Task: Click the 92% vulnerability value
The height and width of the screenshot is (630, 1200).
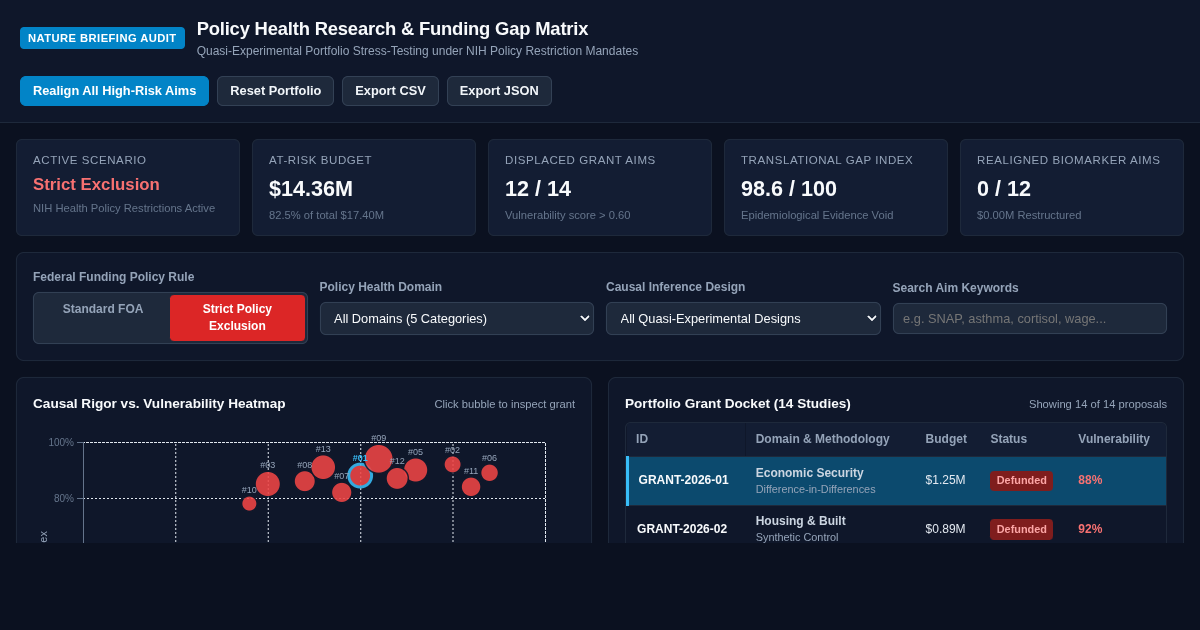Action: point(1090,529)
